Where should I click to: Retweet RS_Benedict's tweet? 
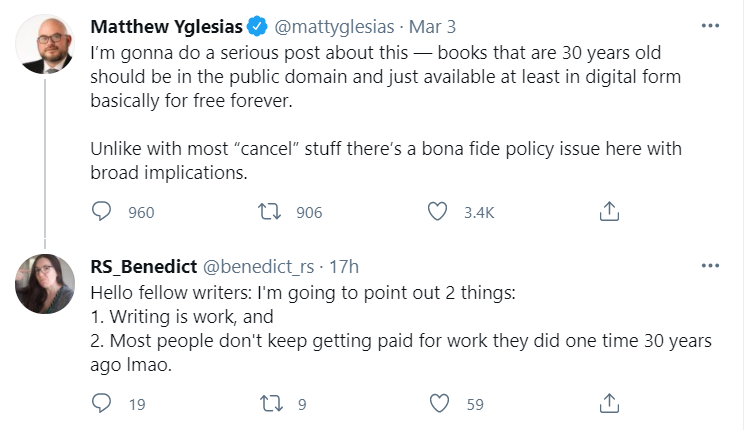[270, 403]
